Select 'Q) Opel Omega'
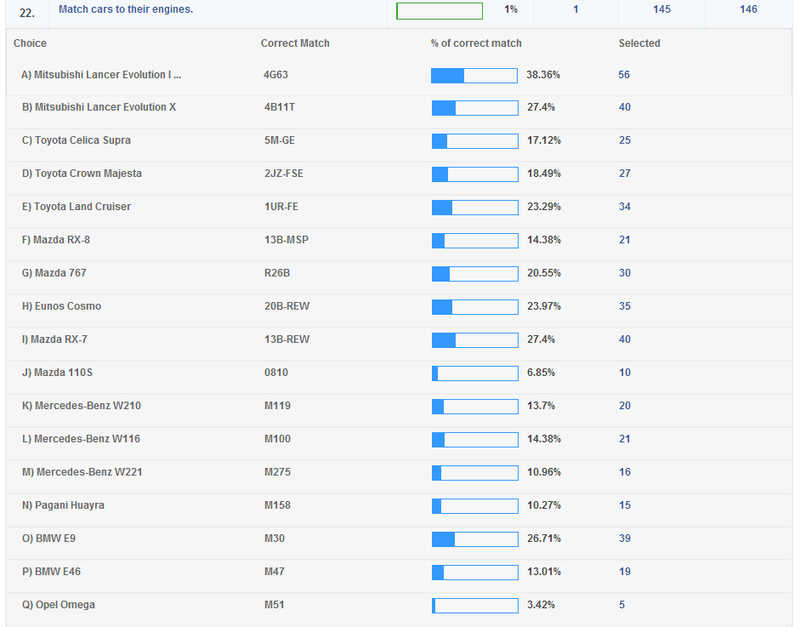The image size is (800, 627). point(58,605)
